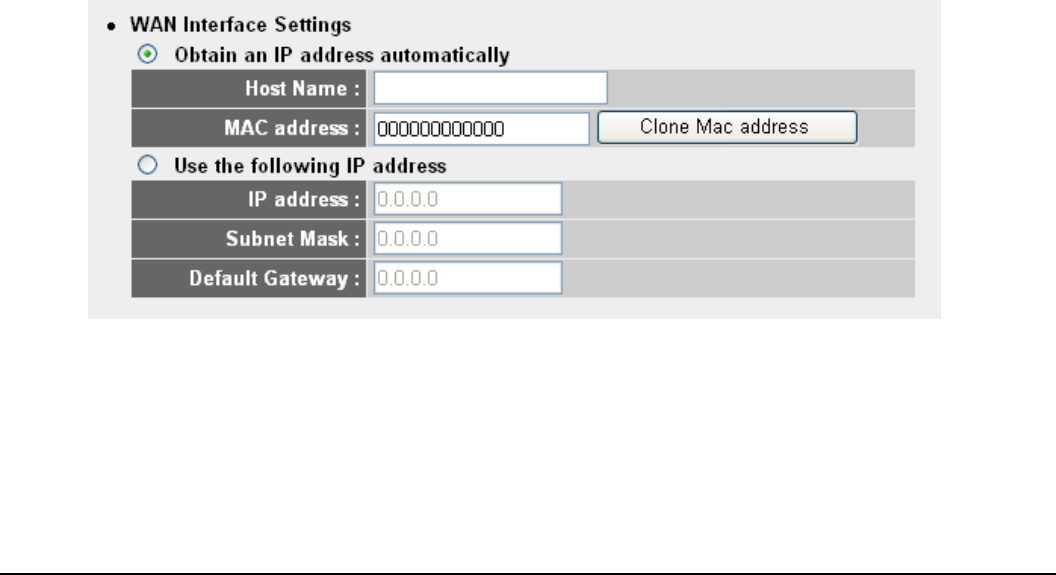Select Use the following IP address radio
Screen dimensions: 1056x575
(147, 165)
